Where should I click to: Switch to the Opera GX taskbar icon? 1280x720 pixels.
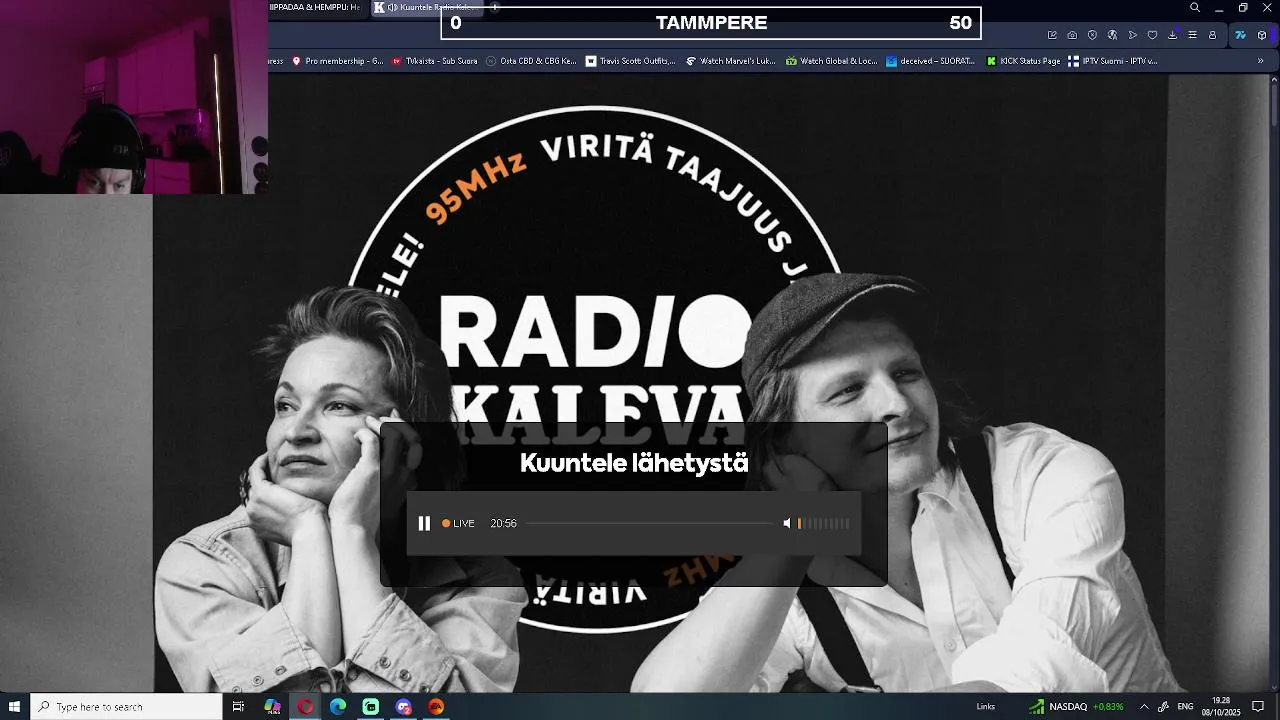pos(305,706)
